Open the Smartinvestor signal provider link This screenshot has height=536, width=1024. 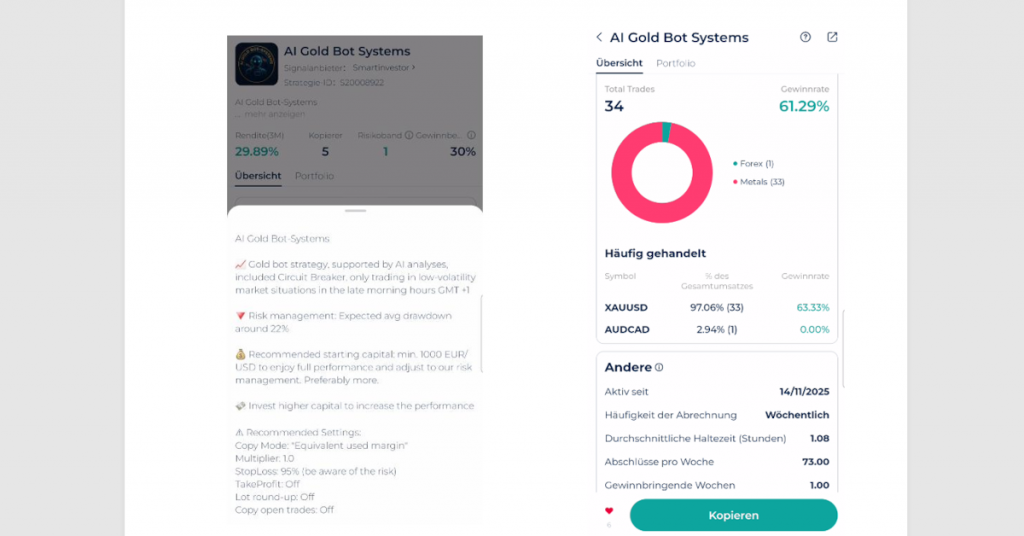pos(384,67)
